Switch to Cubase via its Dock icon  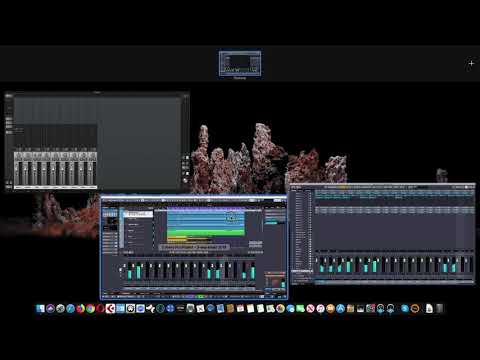coord(110,309)
